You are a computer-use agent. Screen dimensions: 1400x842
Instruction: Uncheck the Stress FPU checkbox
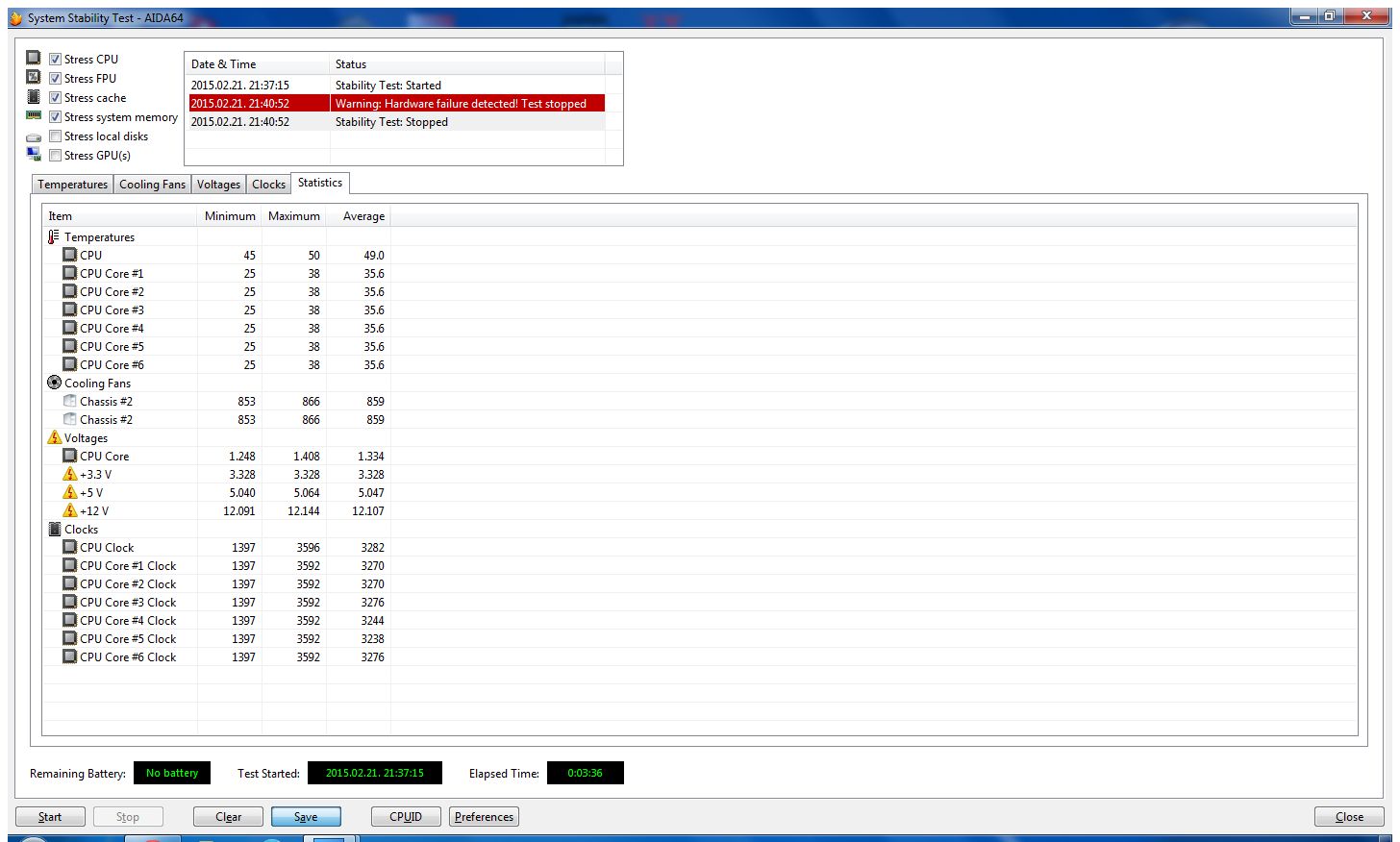(x=55, y=78)
